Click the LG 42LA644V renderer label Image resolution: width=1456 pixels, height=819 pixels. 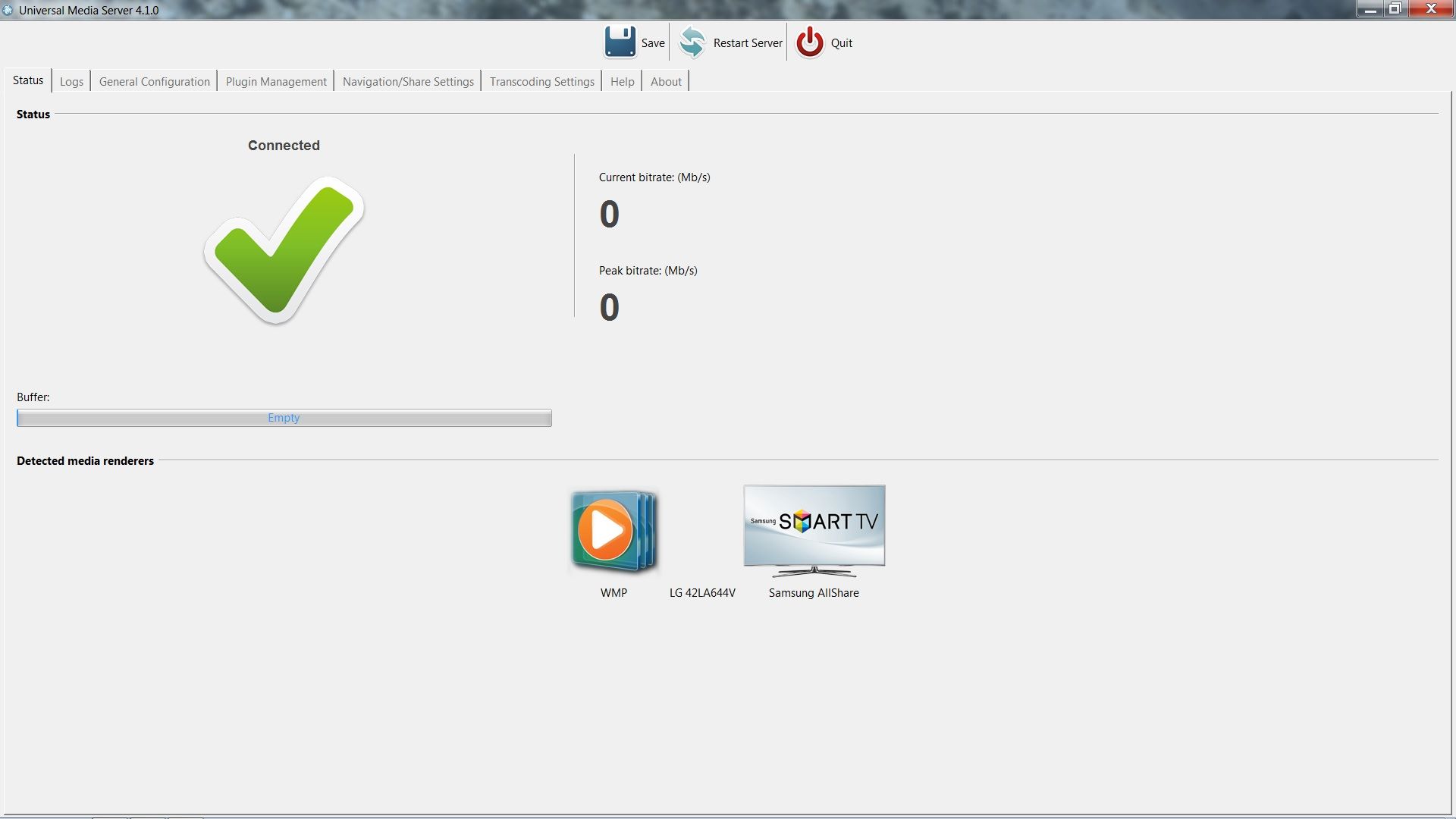tap(702, 593)
